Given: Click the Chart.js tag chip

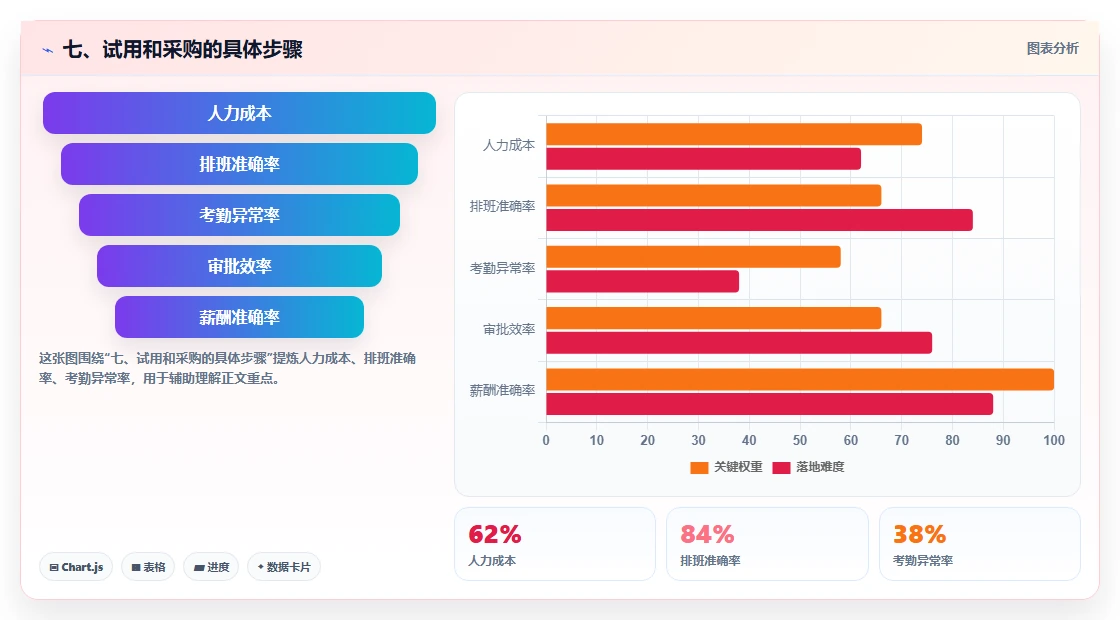Looking at the screenshot, I should click(76, 567).
